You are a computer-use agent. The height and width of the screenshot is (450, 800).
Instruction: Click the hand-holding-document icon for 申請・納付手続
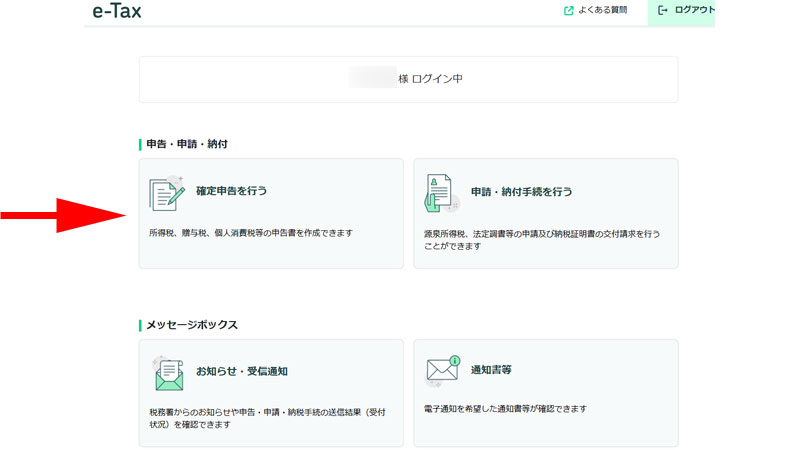coord(441,193)
